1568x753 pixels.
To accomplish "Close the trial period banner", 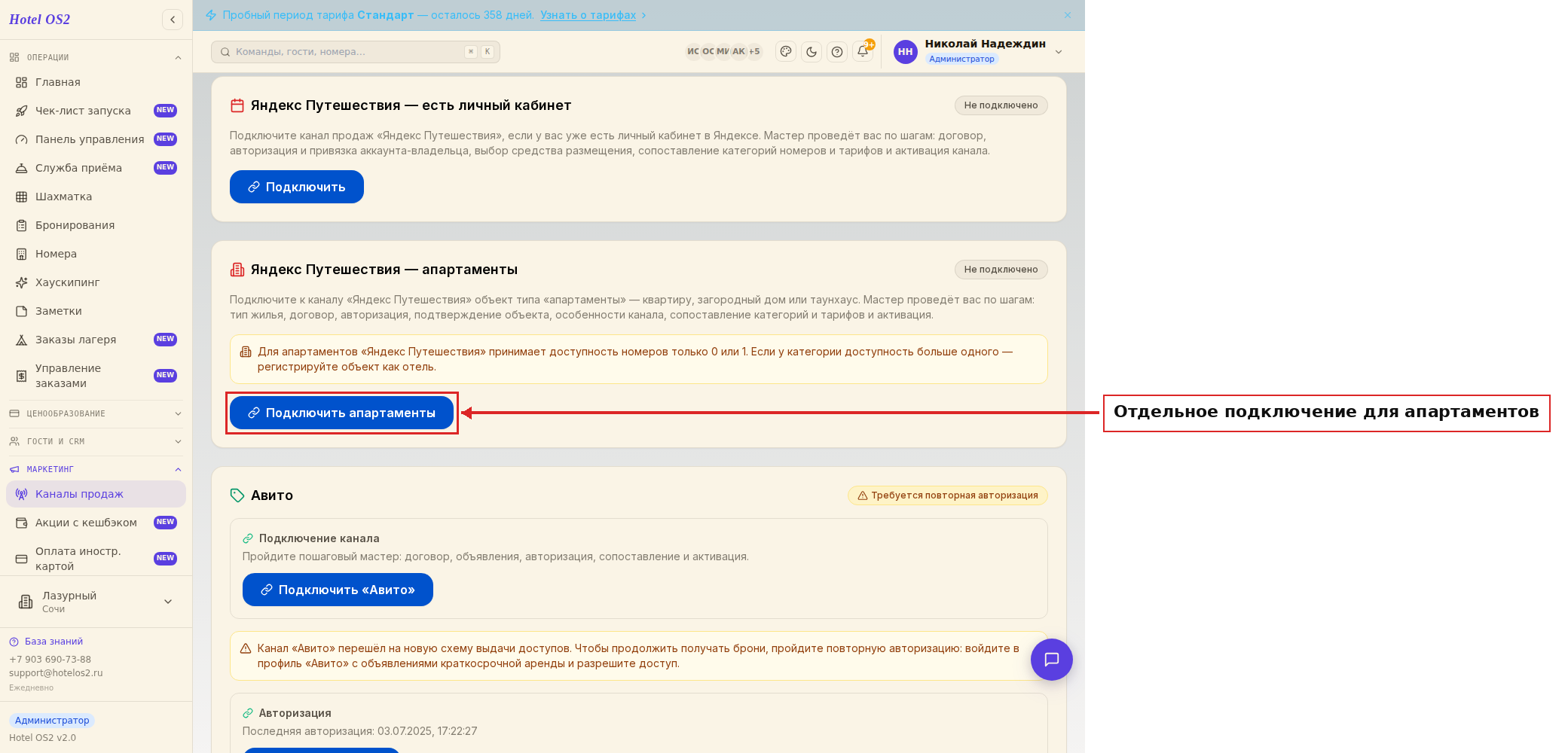I will click(1068, 15).
